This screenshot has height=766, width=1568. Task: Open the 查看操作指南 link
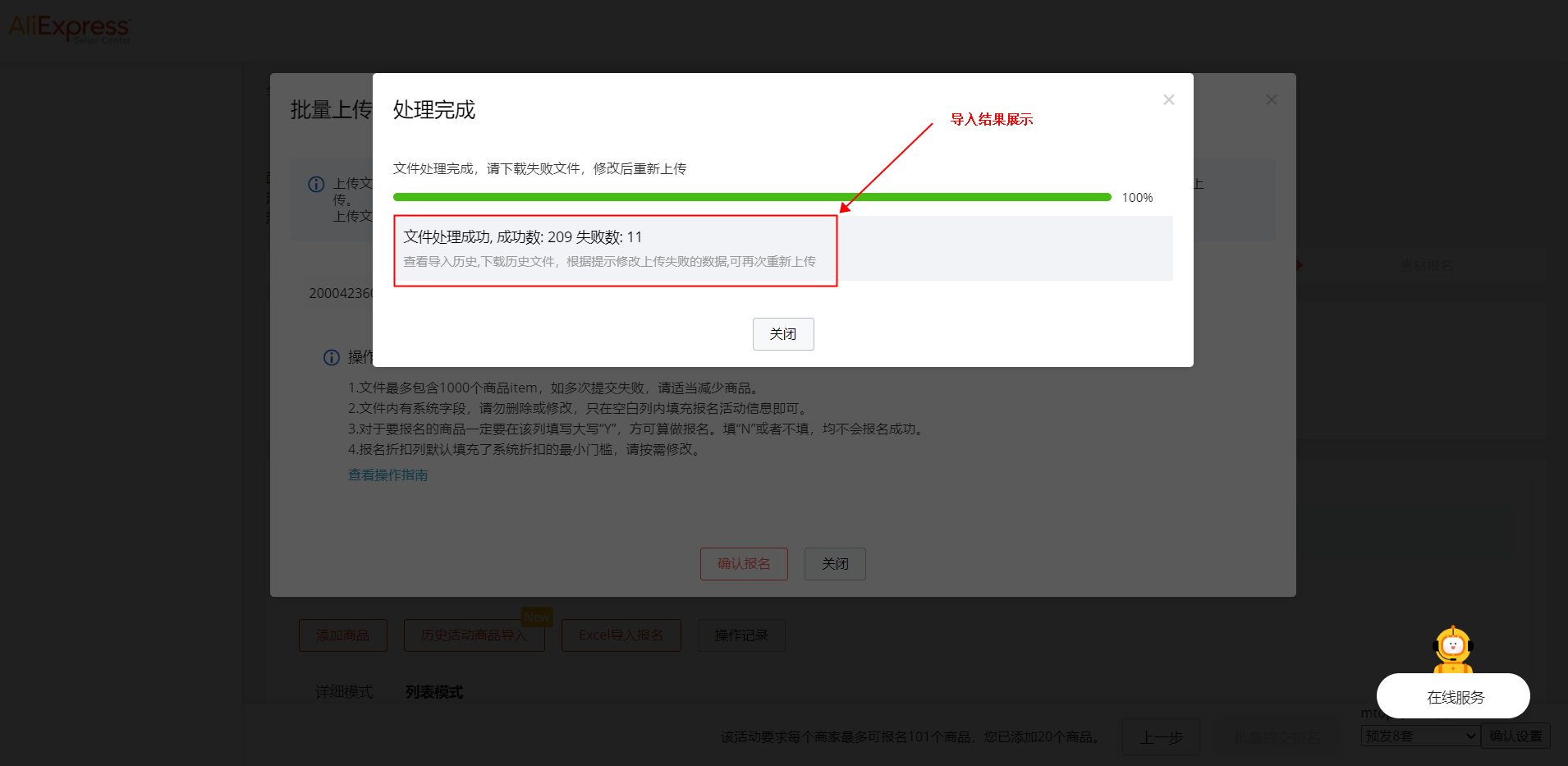click(387, 475)
